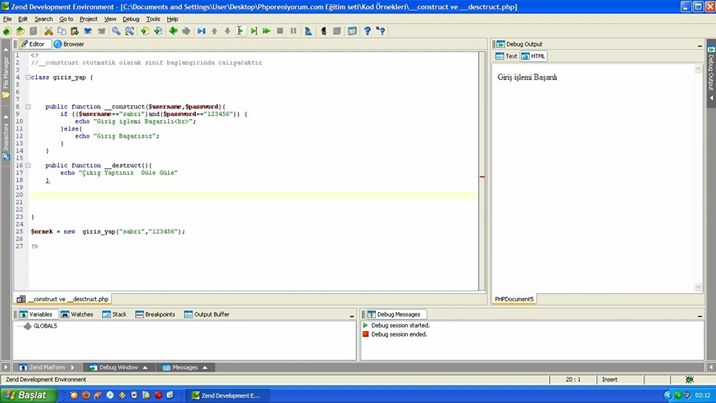Minimize the Debug Messages panel

point(700,316)
